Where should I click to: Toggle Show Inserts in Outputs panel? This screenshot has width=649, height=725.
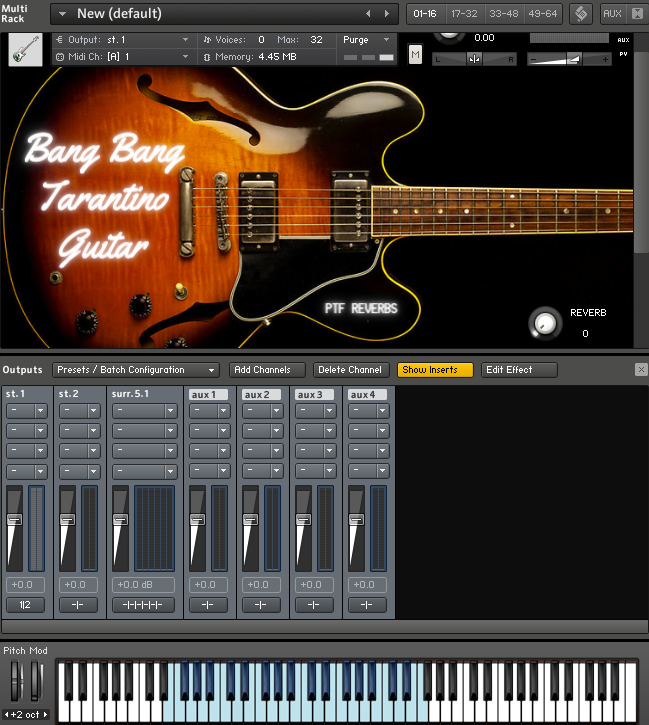click(435, 370)
